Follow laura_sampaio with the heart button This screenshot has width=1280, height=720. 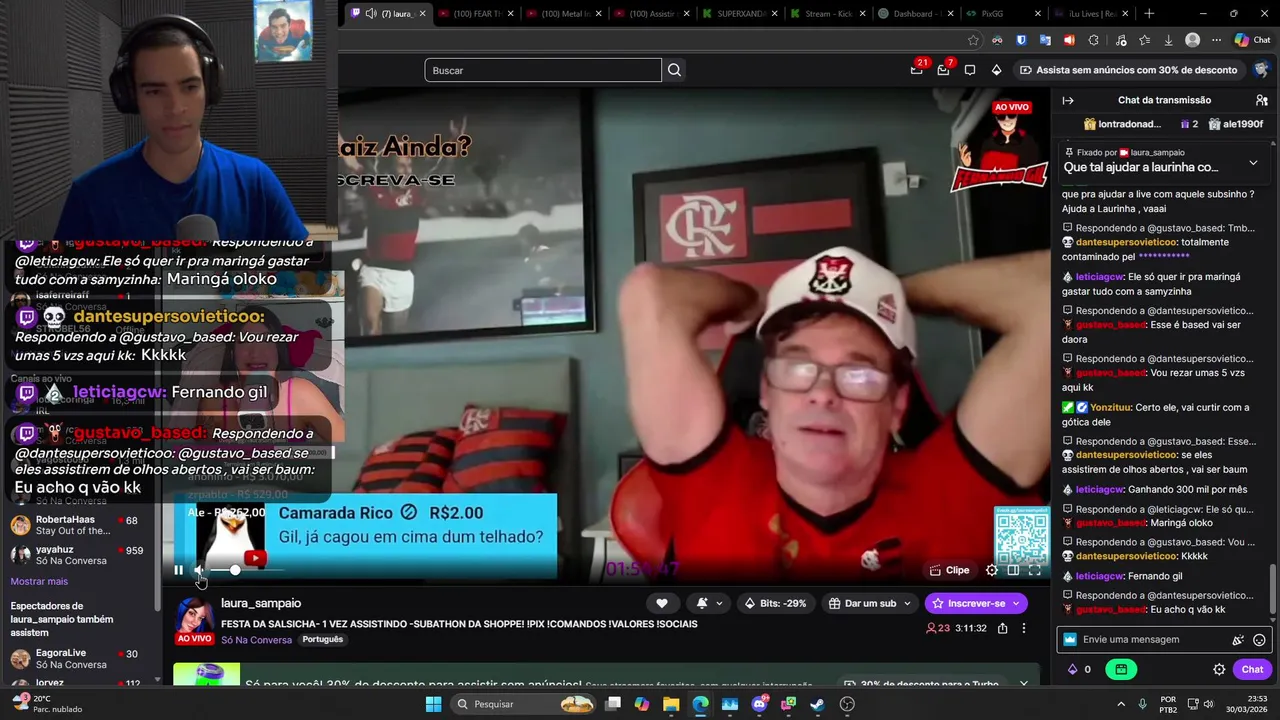pos(662,603)
